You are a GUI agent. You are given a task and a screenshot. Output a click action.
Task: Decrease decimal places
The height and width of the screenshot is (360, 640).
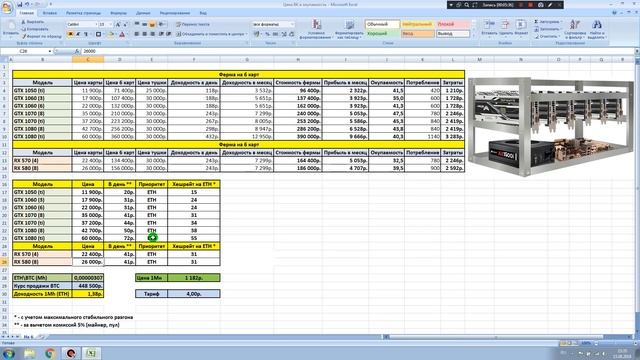coord(291,34)
